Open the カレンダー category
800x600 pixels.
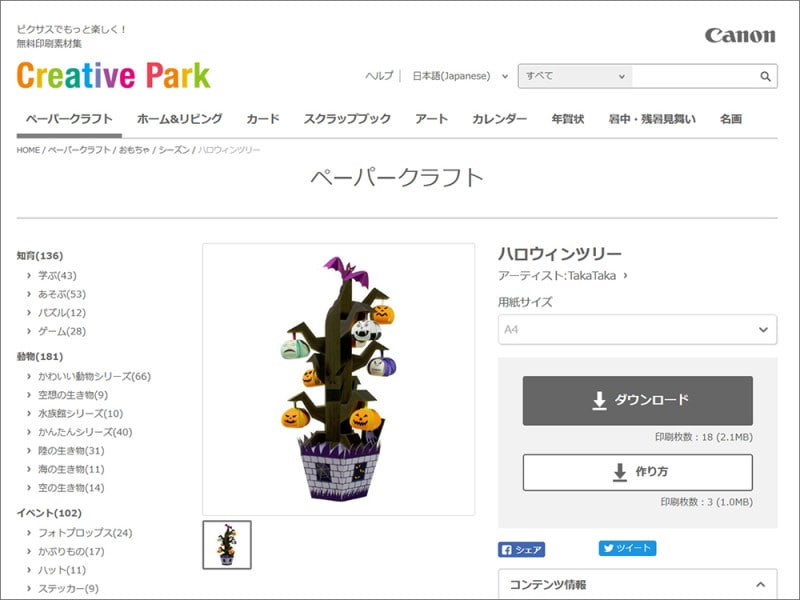click(x=499, y=118)
